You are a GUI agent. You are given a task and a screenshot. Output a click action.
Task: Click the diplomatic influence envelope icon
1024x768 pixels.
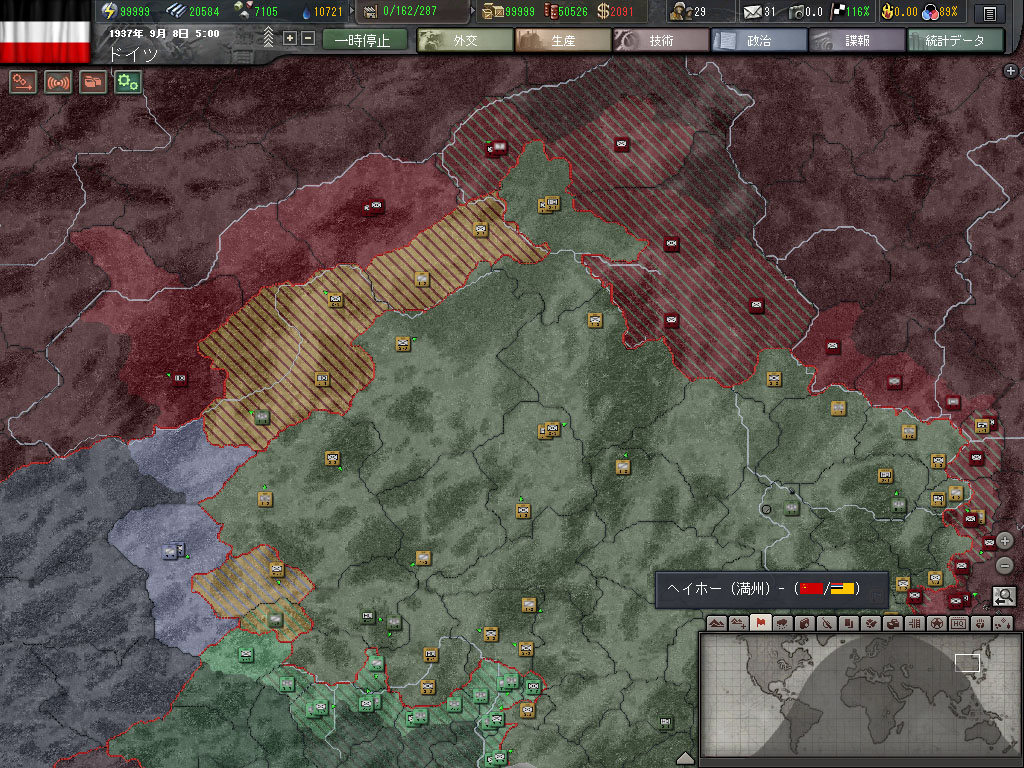click(753, 12)
